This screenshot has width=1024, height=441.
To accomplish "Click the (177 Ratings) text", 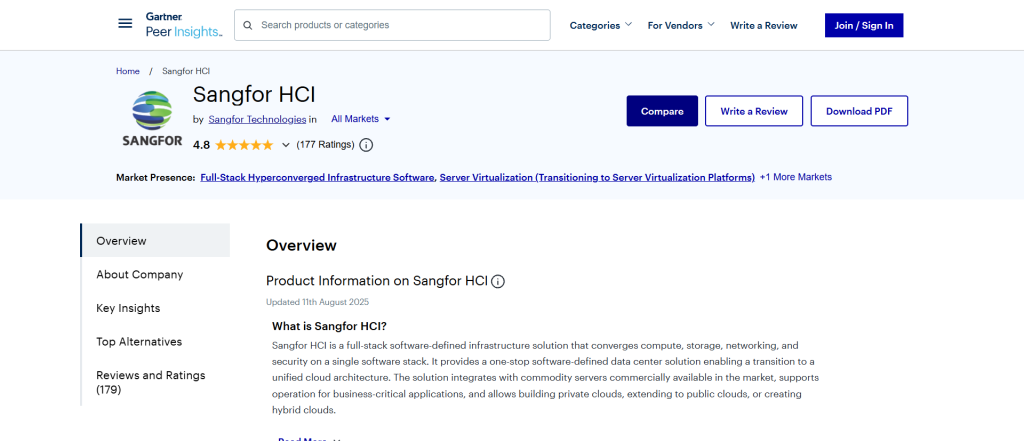I will 325,145.
